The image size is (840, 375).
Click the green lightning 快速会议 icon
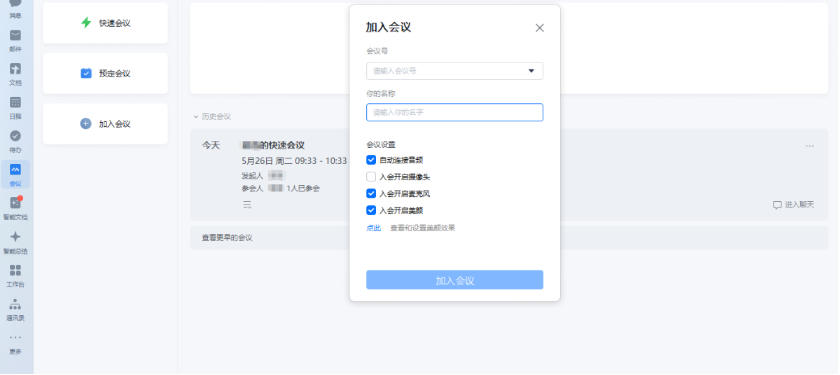pyautogui.click(x=86, y=22)
